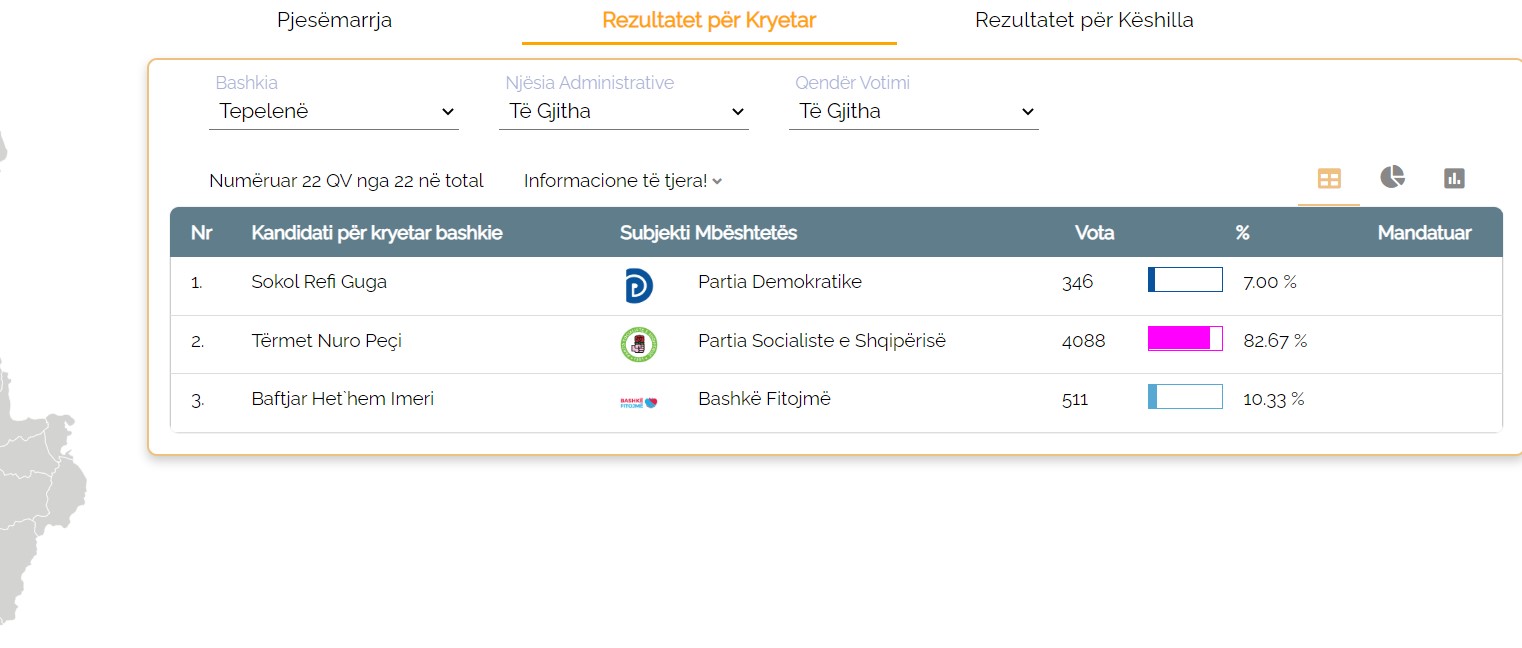Switch to bar chart view icon
Viewport: 1522px width, 648px height.
pyautogui.click(x=1454, y=179)
